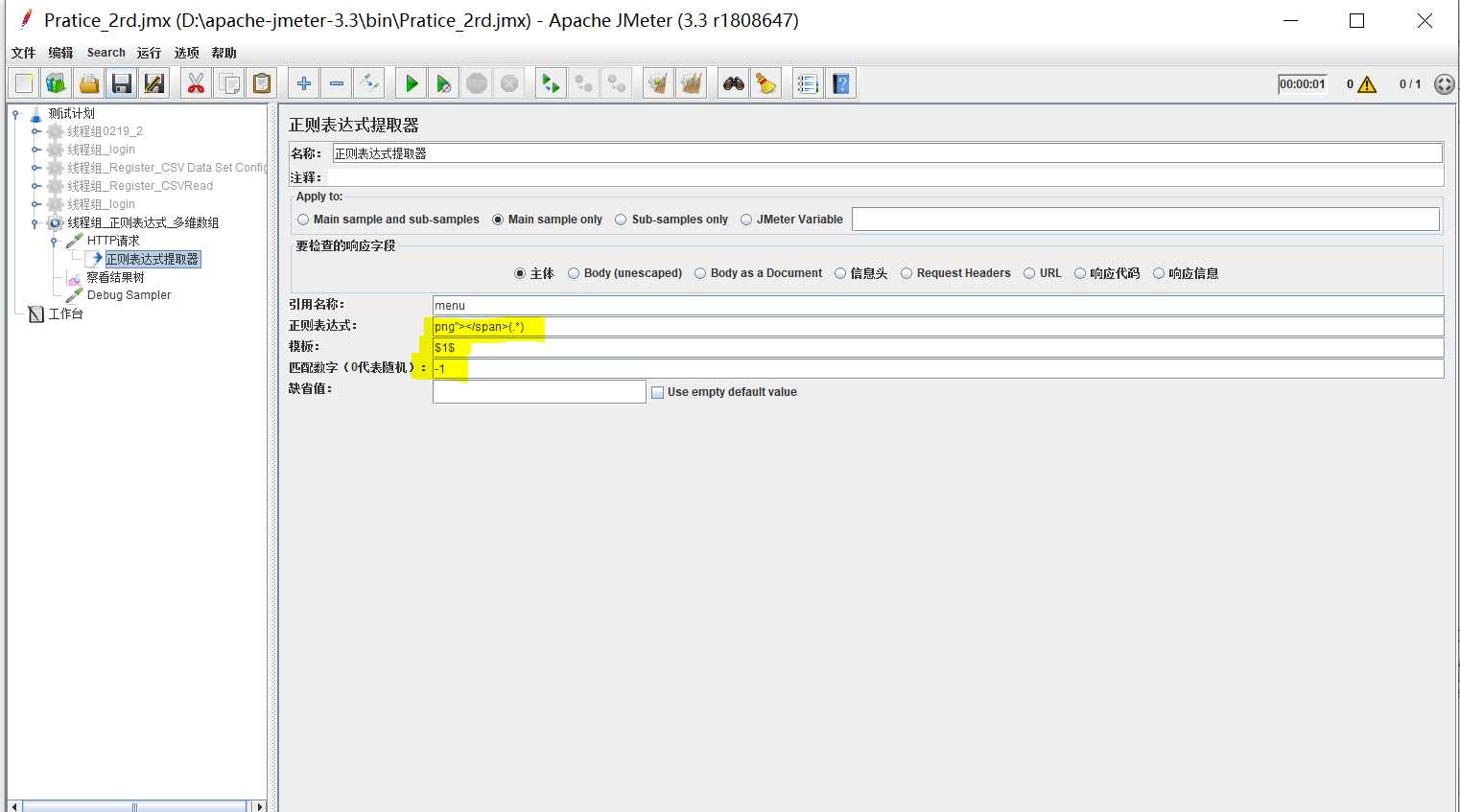1460x812 pixels.
Task: Select Body (unescaped) radio
Action: point(574,273)
